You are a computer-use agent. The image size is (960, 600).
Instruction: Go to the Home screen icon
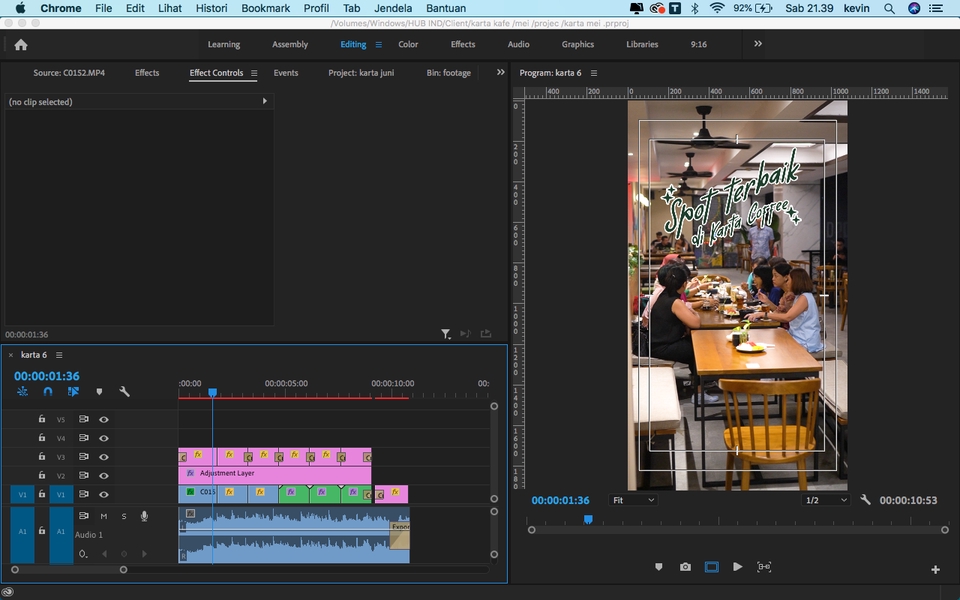[x=21, y=45]
